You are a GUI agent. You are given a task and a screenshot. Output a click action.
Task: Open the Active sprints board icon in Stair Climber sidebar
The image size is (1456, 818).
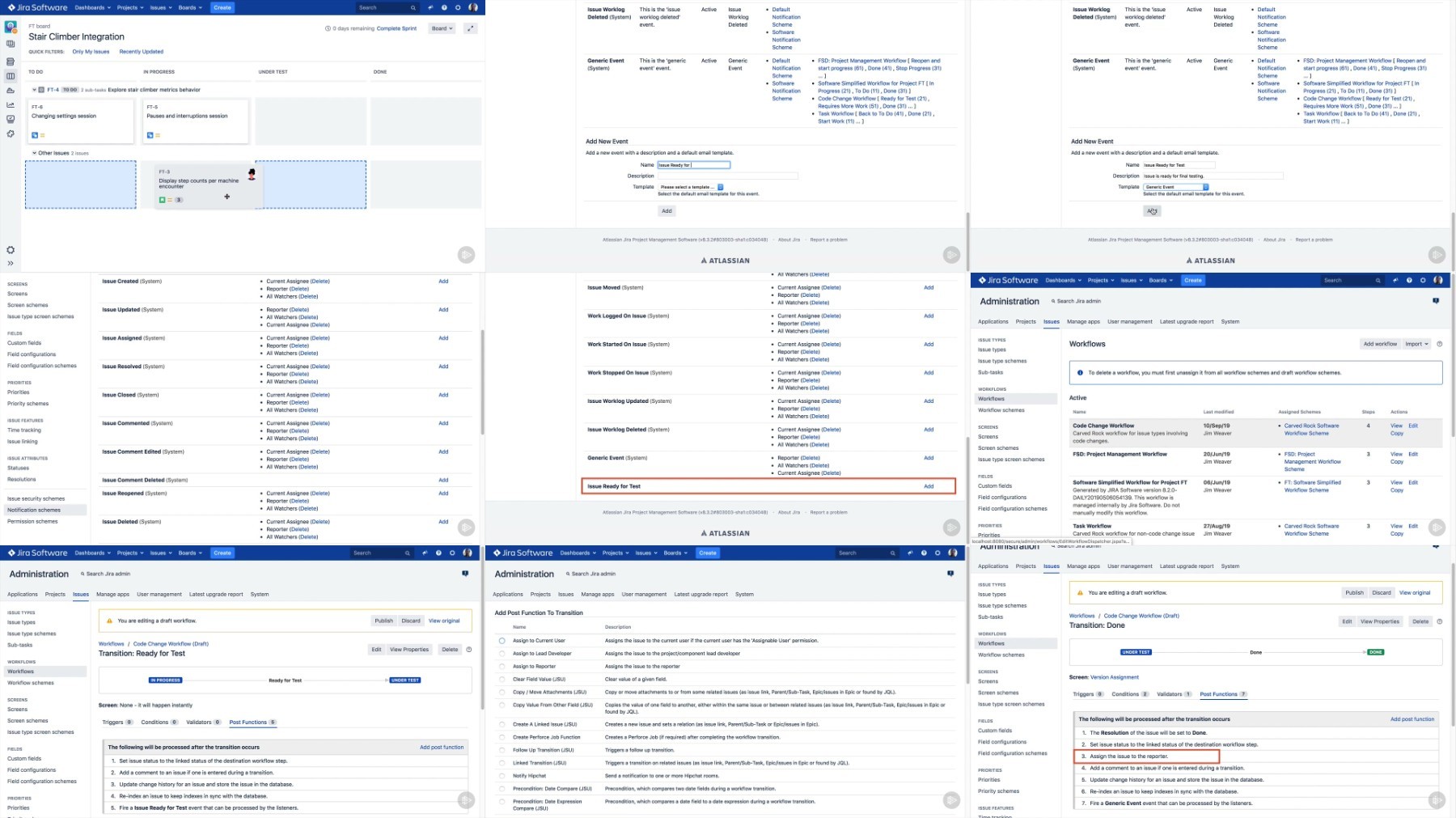[x=11, y=76]
